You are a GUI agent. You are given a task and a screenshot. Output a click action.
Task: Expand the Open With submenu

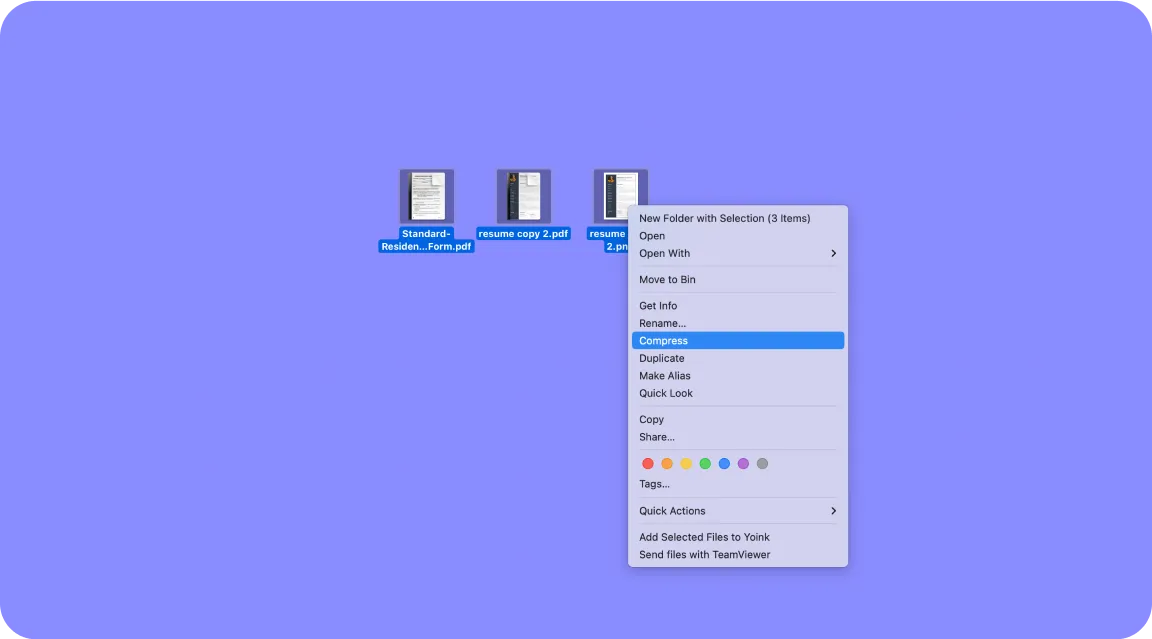[738, 253]
